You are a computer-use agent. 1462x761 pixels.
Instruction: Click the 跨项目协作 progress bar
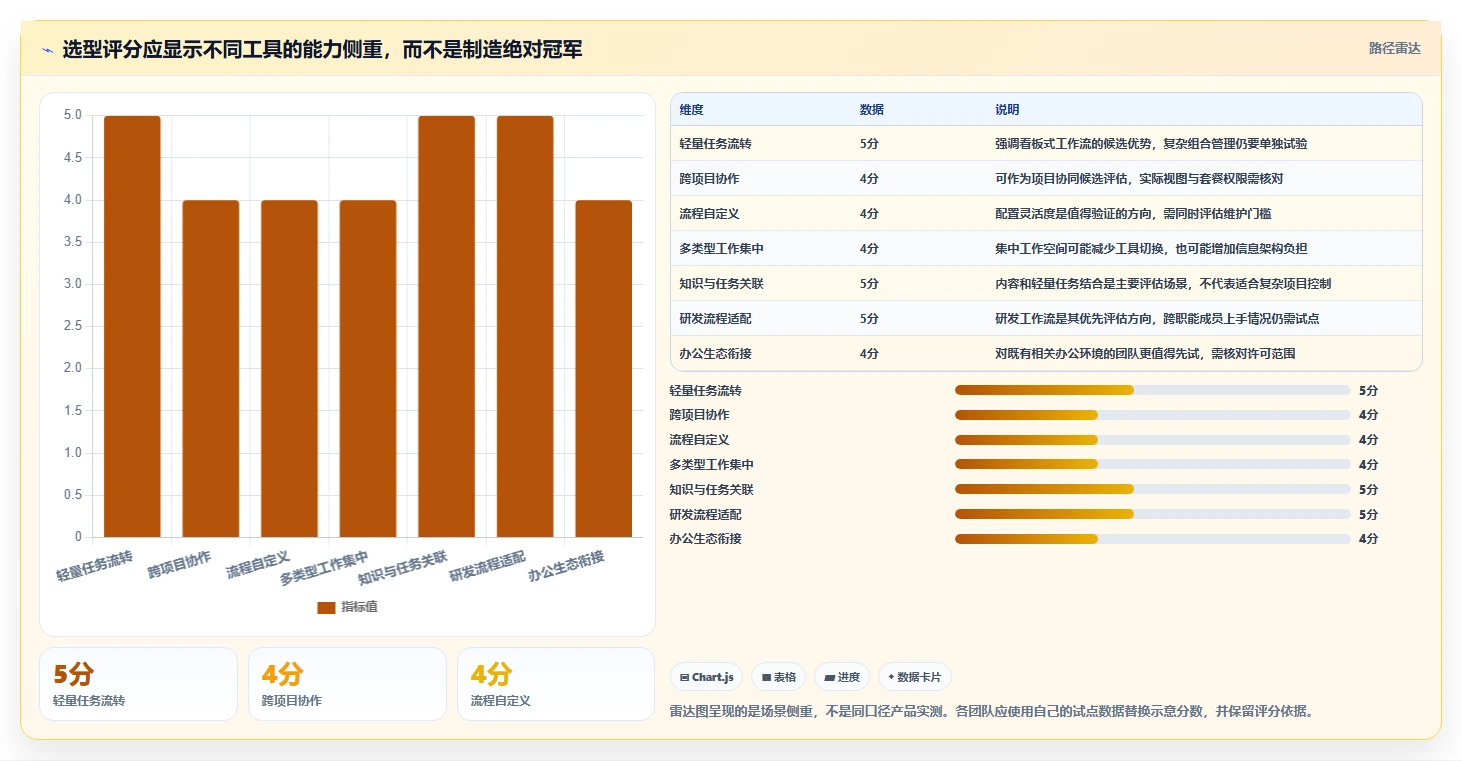click(1153, 415)
